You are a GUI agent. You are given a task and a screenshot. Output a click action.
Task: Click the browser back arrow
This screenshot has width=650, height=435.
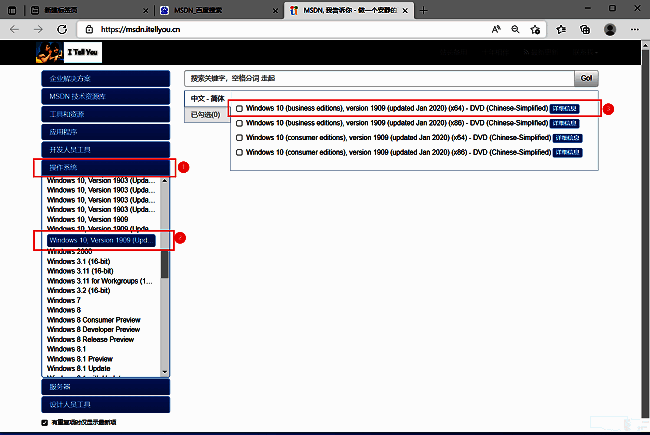[15, 30]
